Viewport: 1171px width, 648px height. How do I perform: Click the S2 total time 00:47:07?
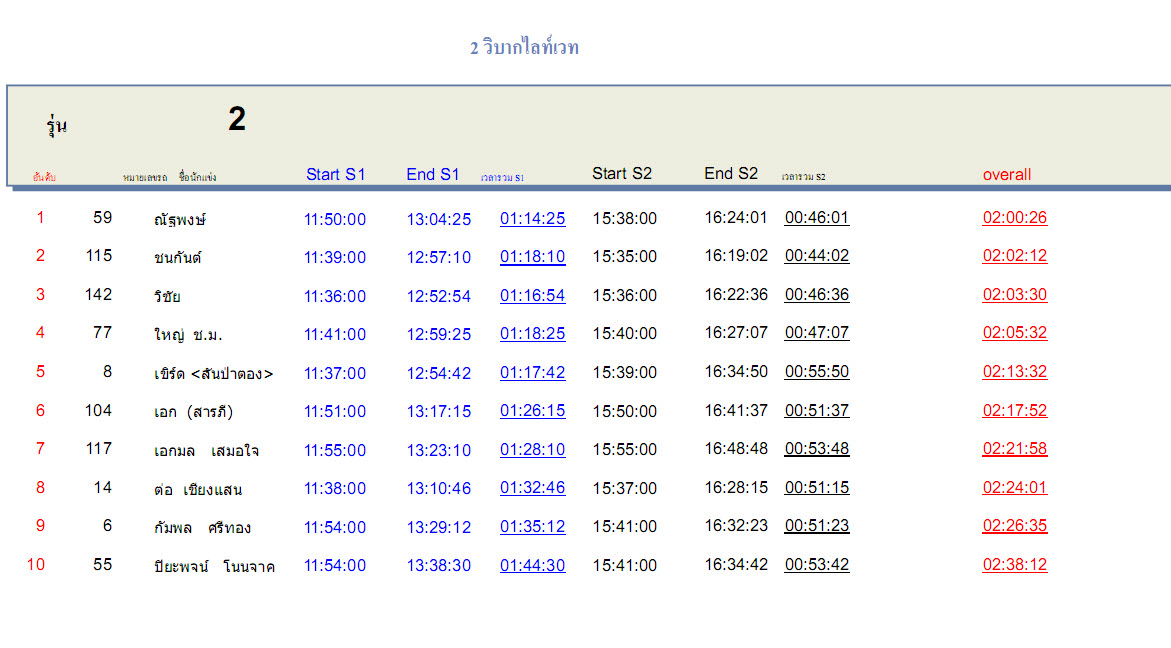pyautogui.click(x=816, y=333)
